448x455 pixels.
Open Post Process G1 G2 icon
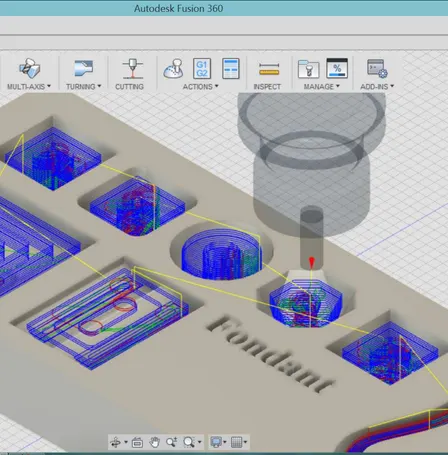coord(202,68)
